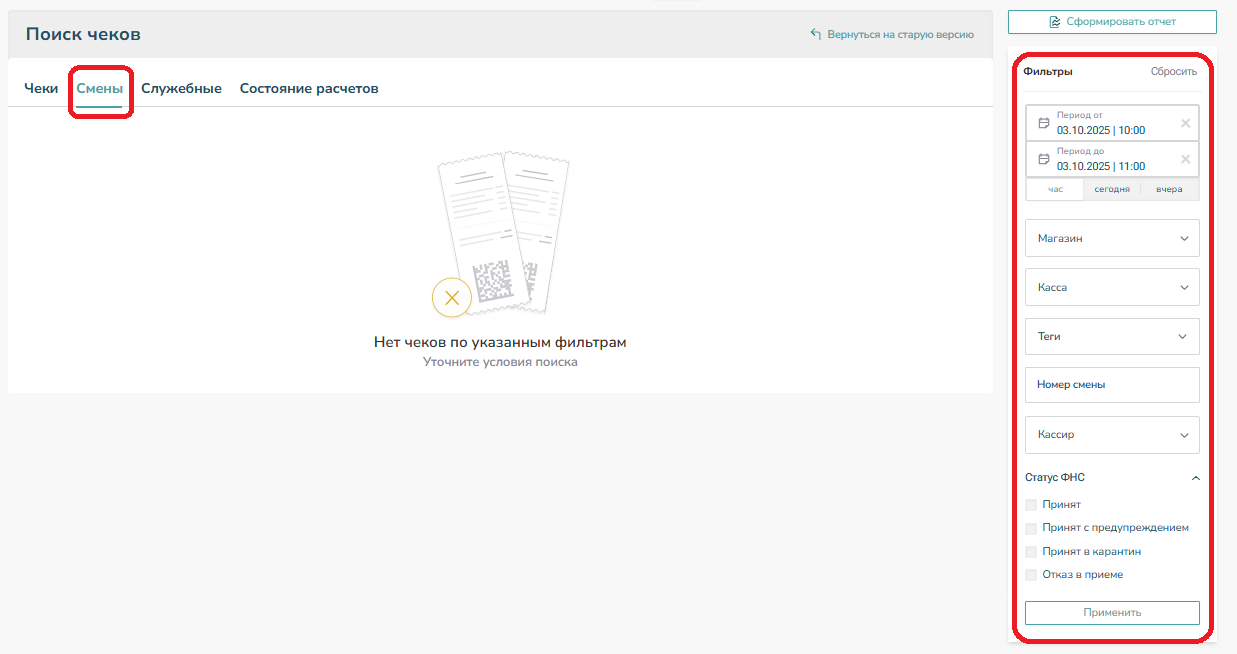1237x654 pixels.
Task: Check the Принят status checkbox
Action: click(x=1031, y=505)
